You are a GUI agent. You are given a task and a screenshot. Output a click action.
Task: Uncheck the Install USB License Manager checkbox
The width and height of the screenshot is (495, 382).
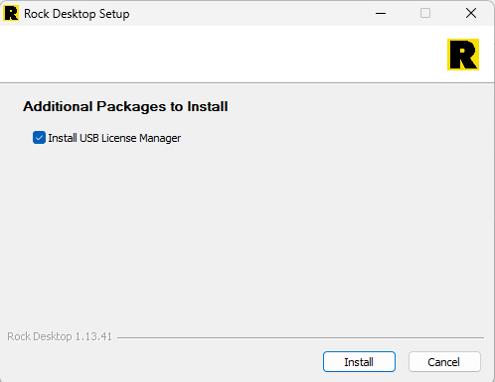point(39,138)
